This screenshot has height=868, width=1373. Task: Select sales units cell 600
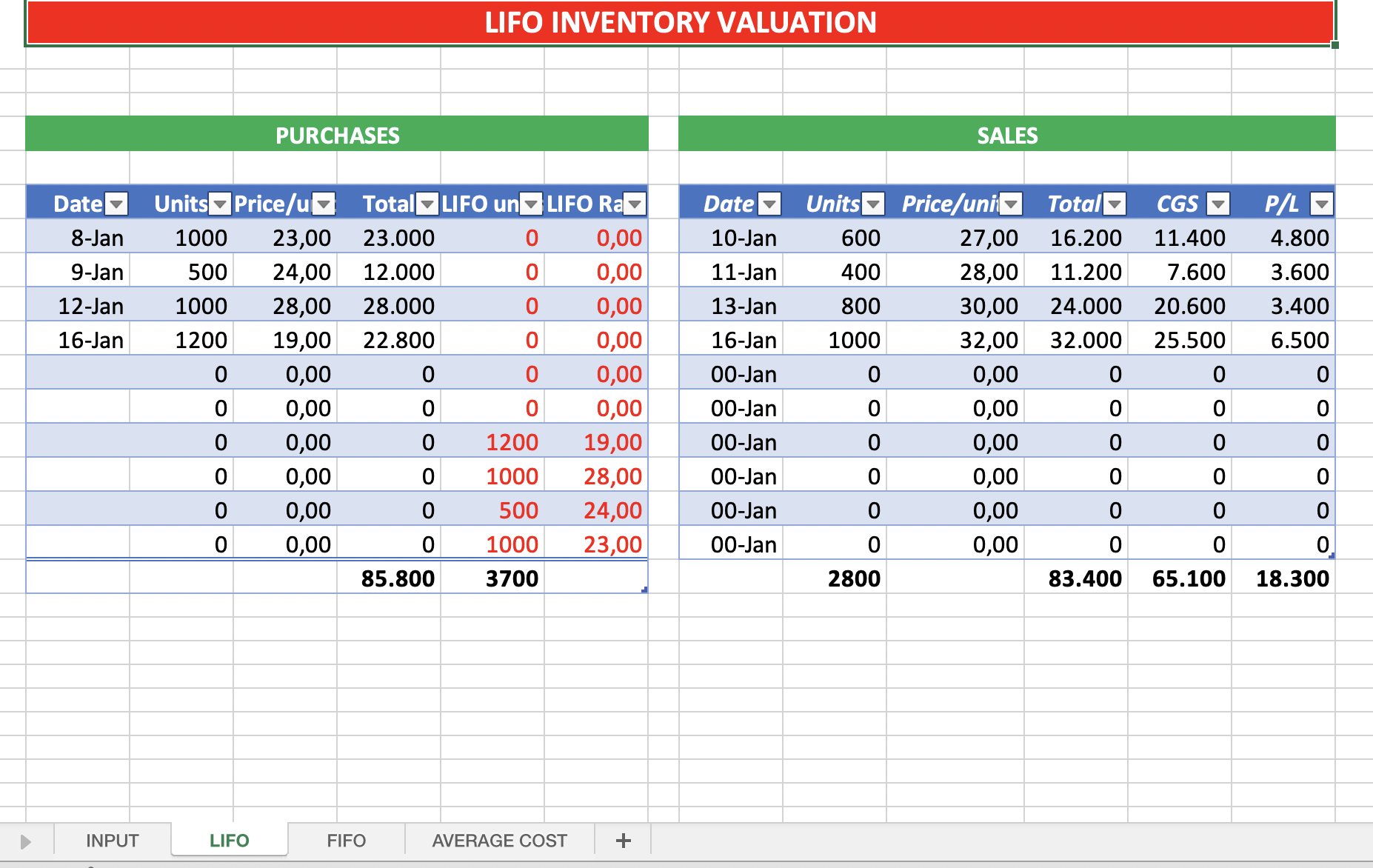[x=835, y=238]
